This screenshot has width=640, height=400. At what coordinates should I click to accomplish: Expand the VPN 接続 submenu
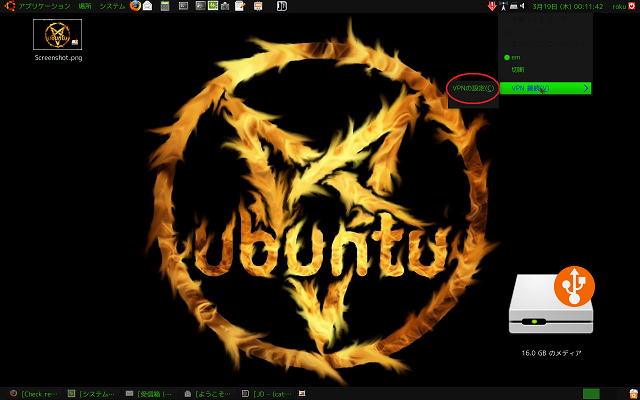coord(545,88)
